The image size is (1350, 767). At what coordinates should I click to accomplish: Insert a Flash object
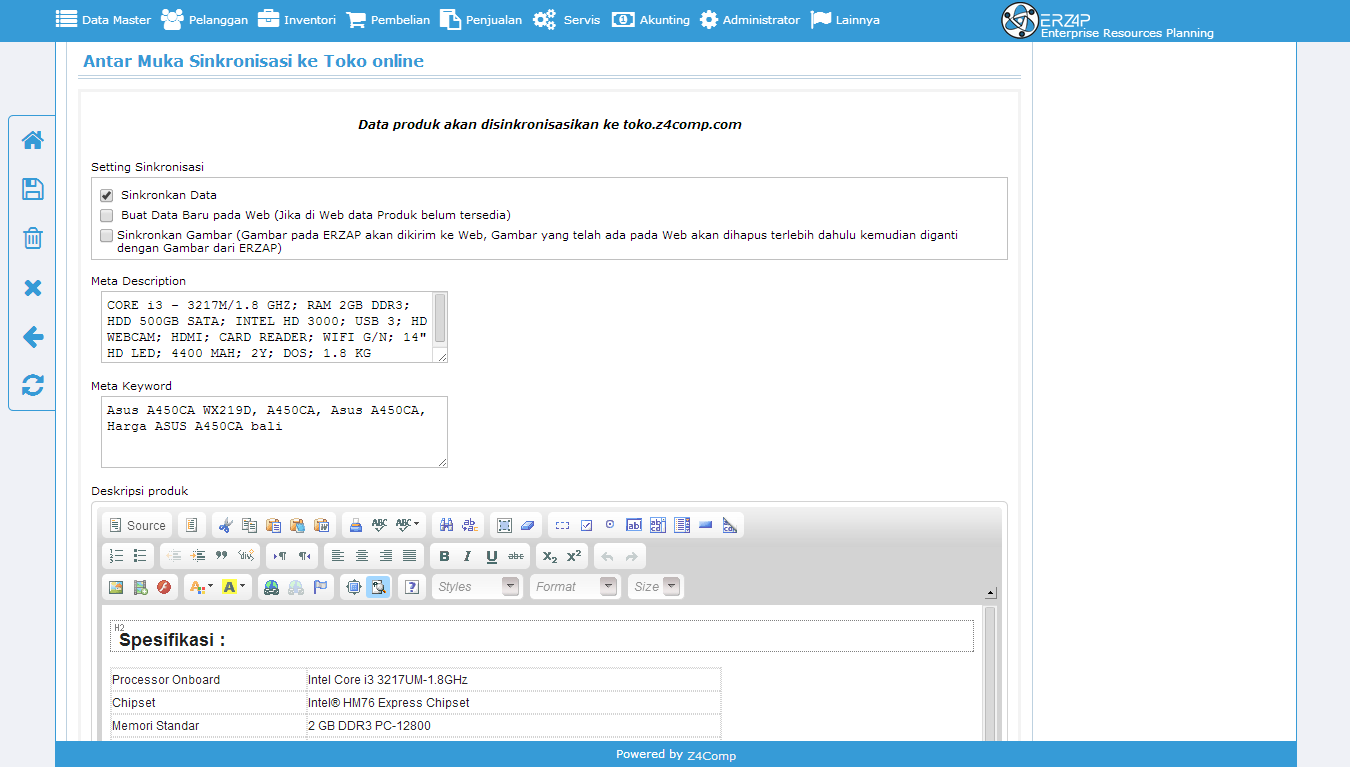point(165,587)
